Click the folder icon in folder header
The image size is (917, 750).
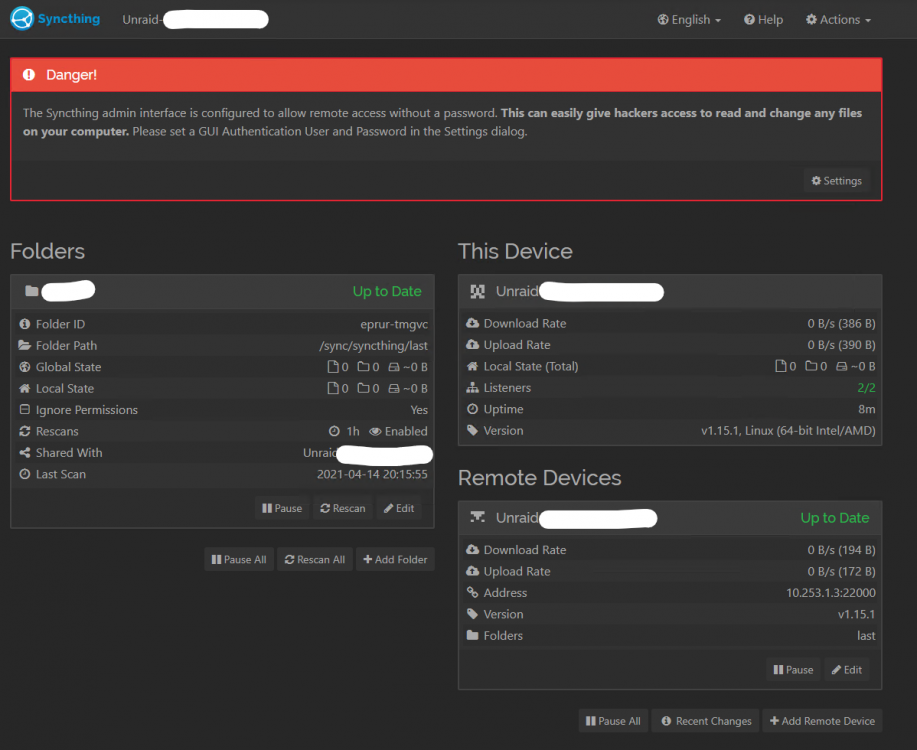click(32, 291)
